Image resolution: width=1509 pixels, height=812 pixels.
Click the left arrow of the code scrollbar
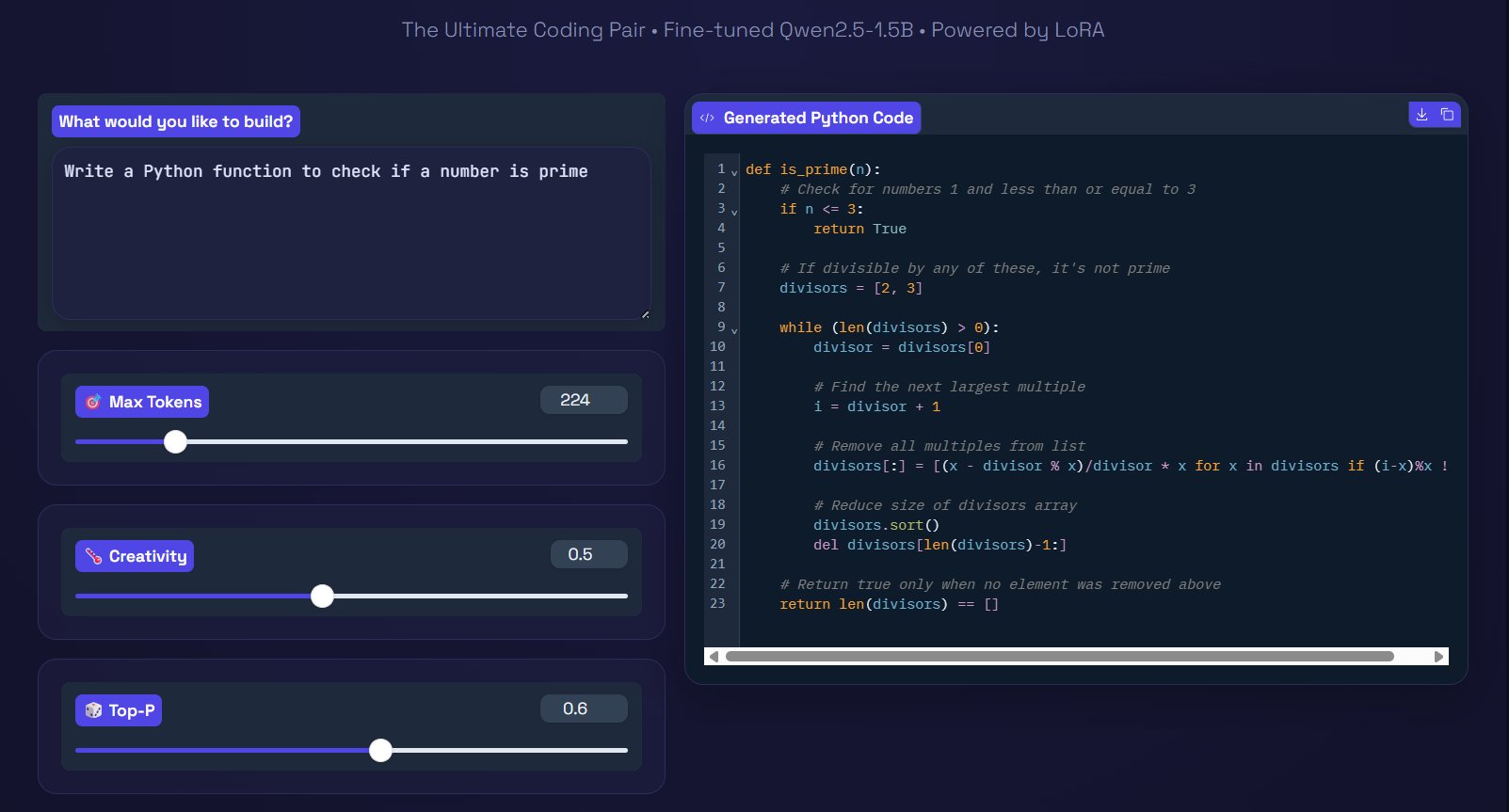714,657
